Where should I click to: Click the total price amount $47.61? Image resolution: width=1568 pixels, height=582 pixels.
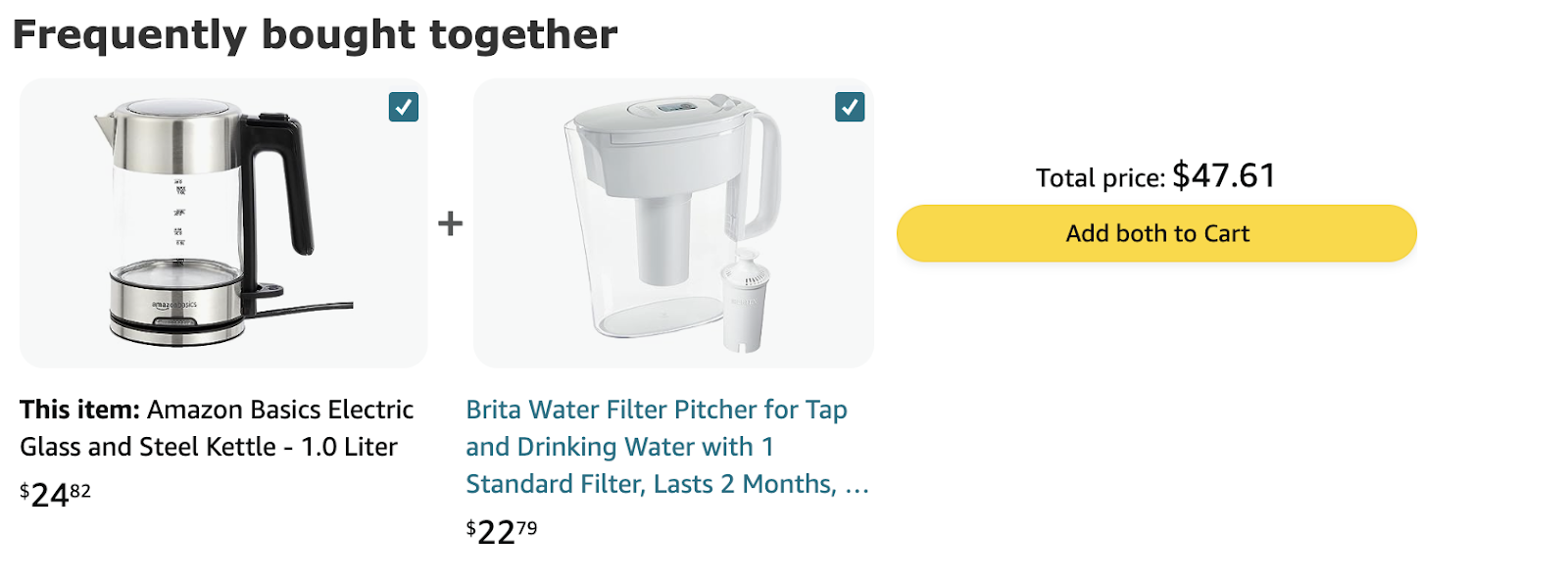point(1224,175)
